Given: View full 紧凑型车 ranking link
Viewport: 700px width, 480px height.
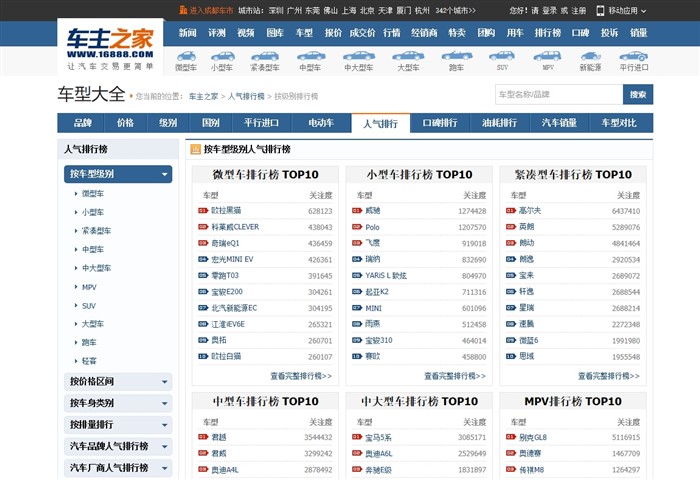Looking at the screenshot, I should [x=608, y=376].
